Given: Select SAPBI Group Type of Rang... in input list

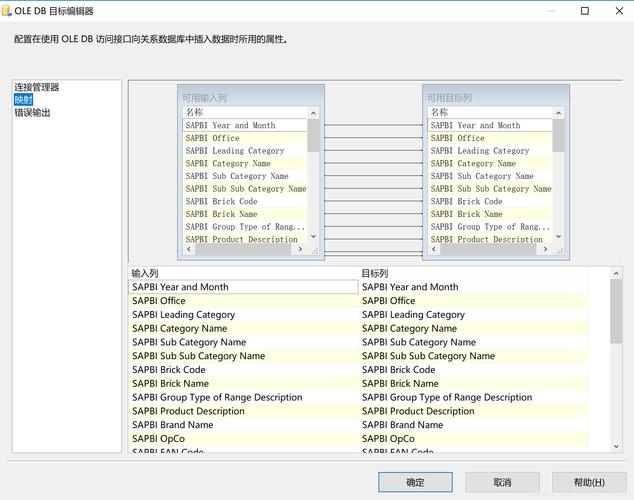Looking at the screenshot, I should 245,227.
